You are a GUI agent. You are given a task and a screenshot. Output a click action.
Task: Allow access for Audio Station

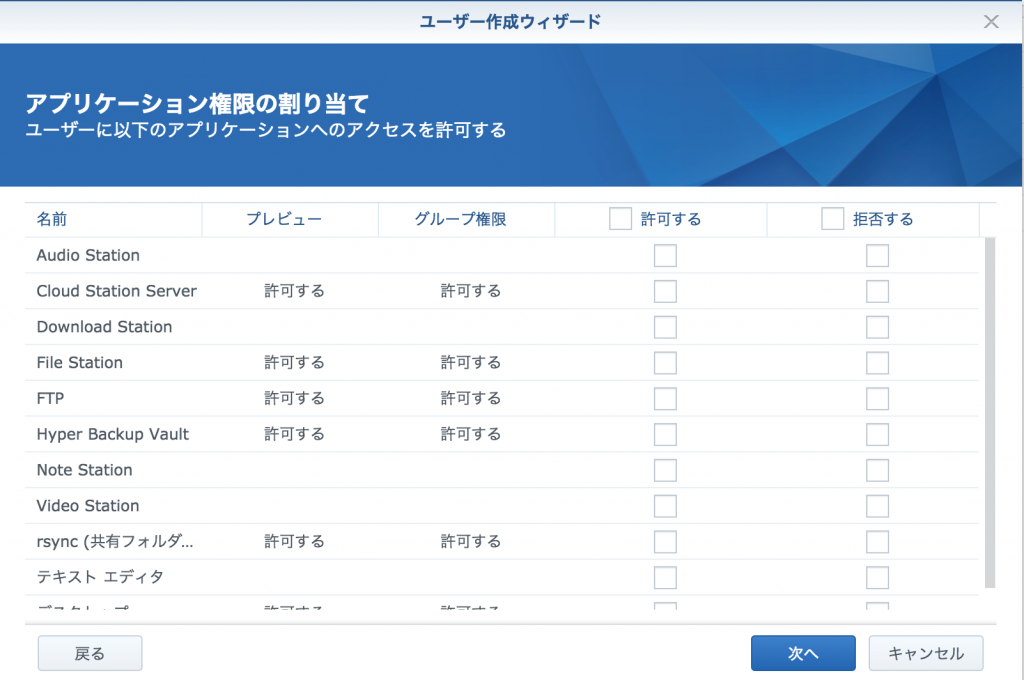click(x=665, y=255)
